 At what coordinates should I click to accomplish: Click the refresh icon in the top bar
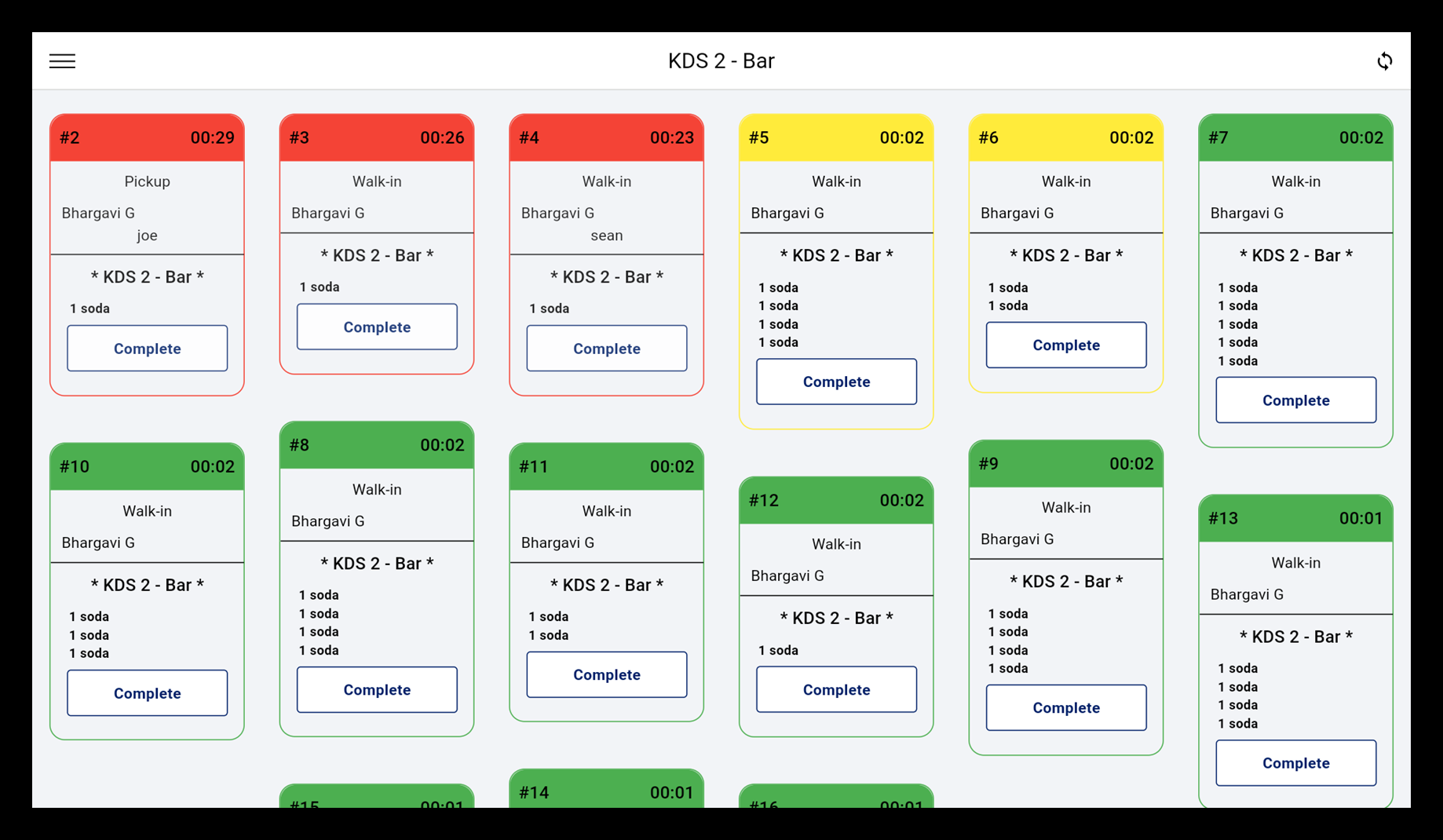1386,60
